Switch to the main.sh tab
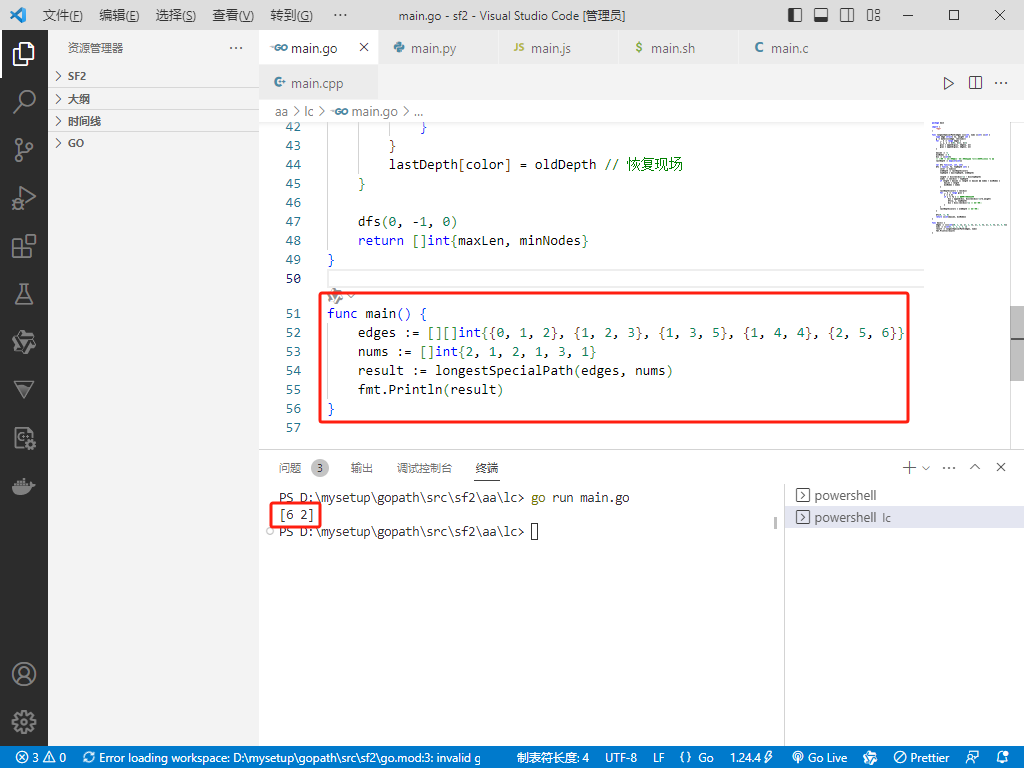 [x=679, y=48]
